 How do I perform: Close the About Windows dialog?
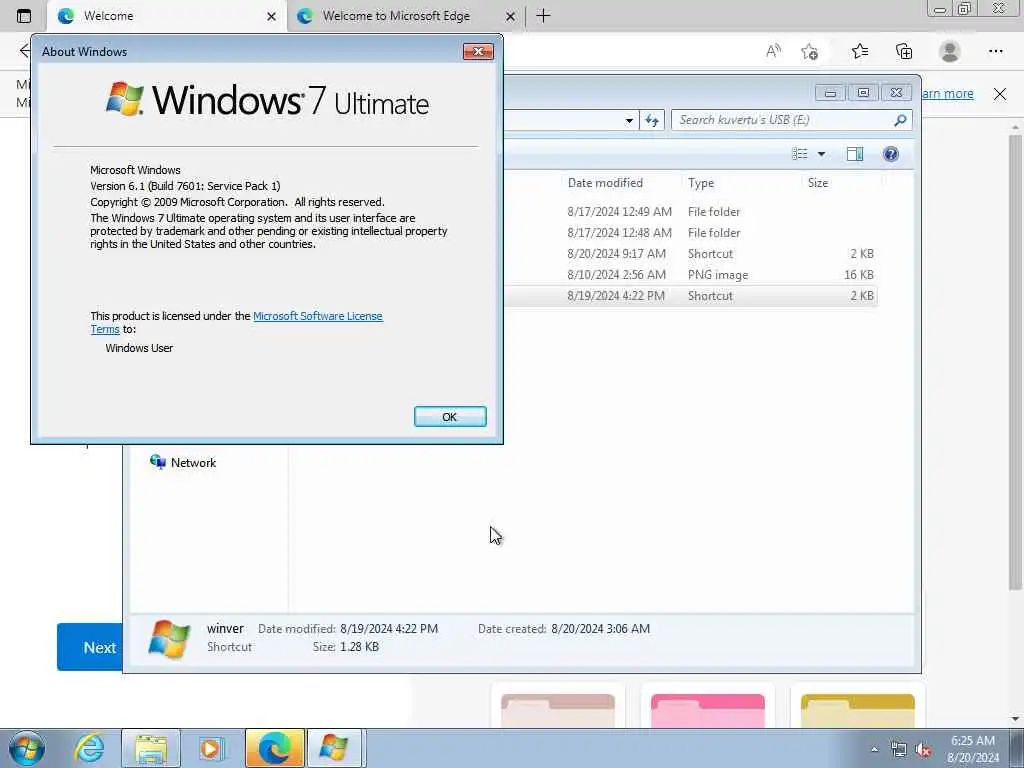point(478,52)
